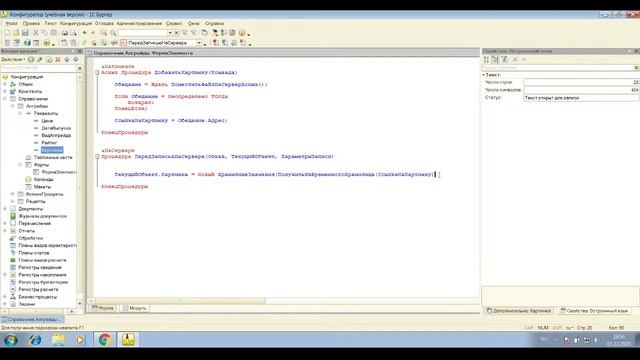The image size is (640, 360).
Task: Open the Конфигурация menu
Action: (x=76, y=24)
